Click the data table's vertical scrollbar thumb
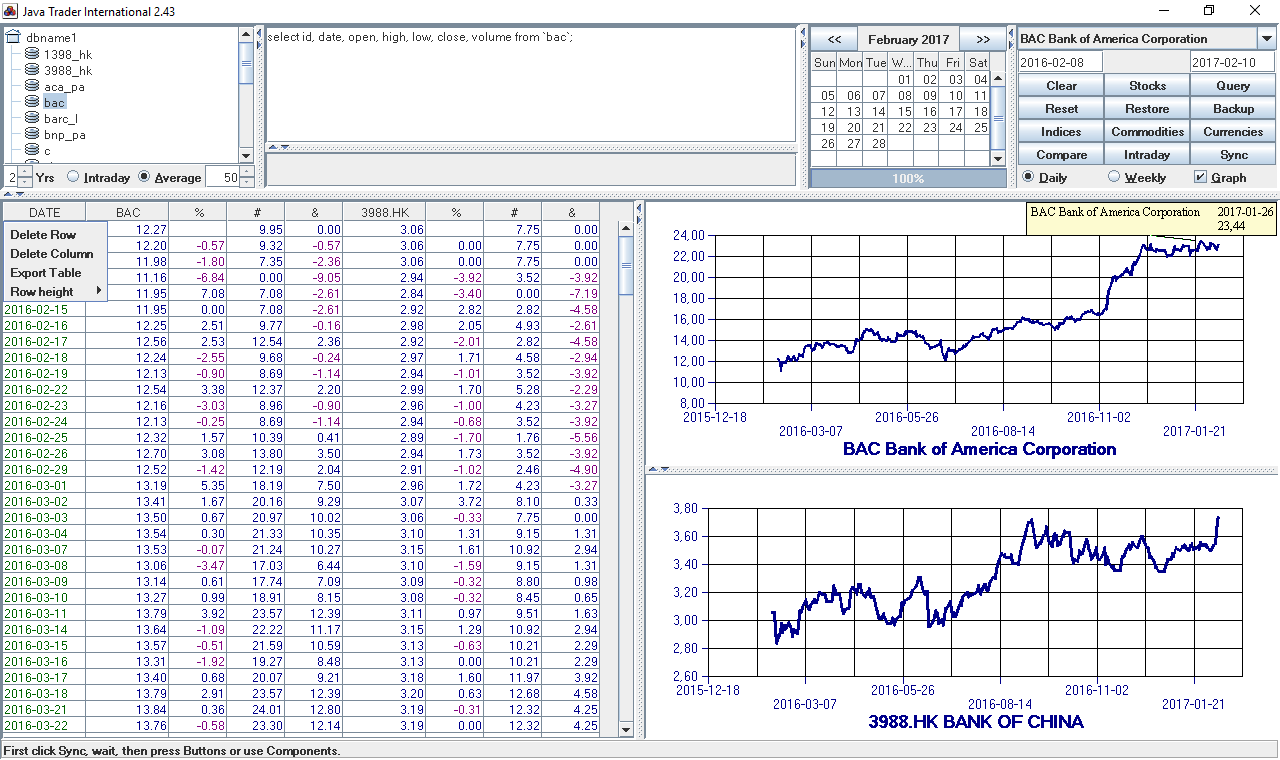 [x=626, y=266]
